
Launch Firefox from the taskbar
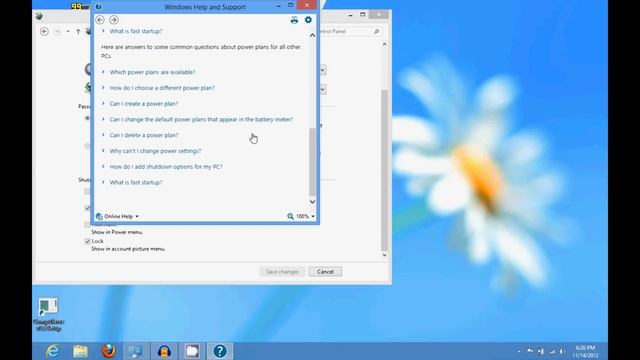(108, 351)
